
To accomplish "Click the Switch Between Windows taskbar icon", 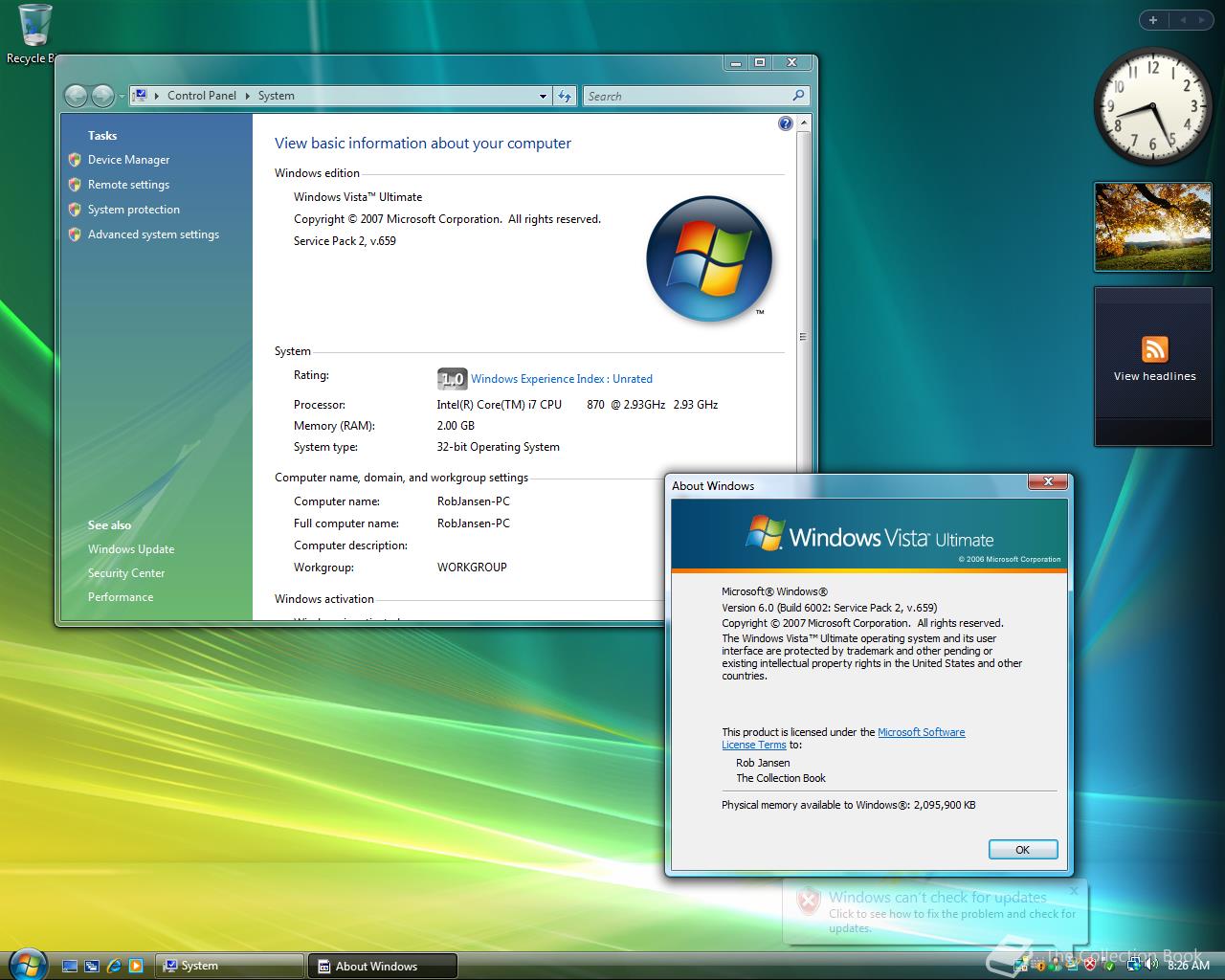I will 92,965.
